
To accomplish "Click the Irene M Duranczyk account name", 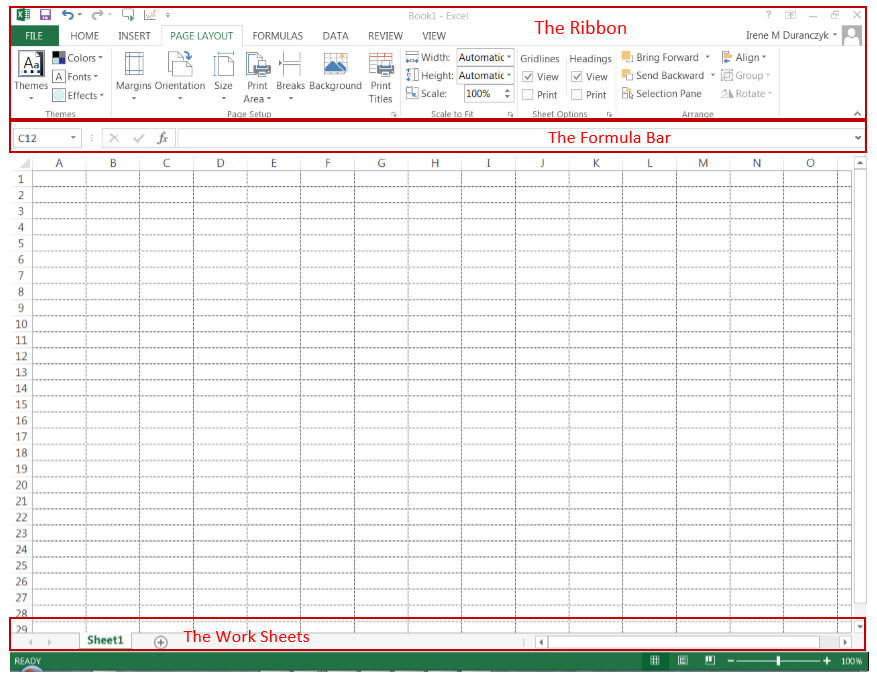I will click(x=787, y=35).
